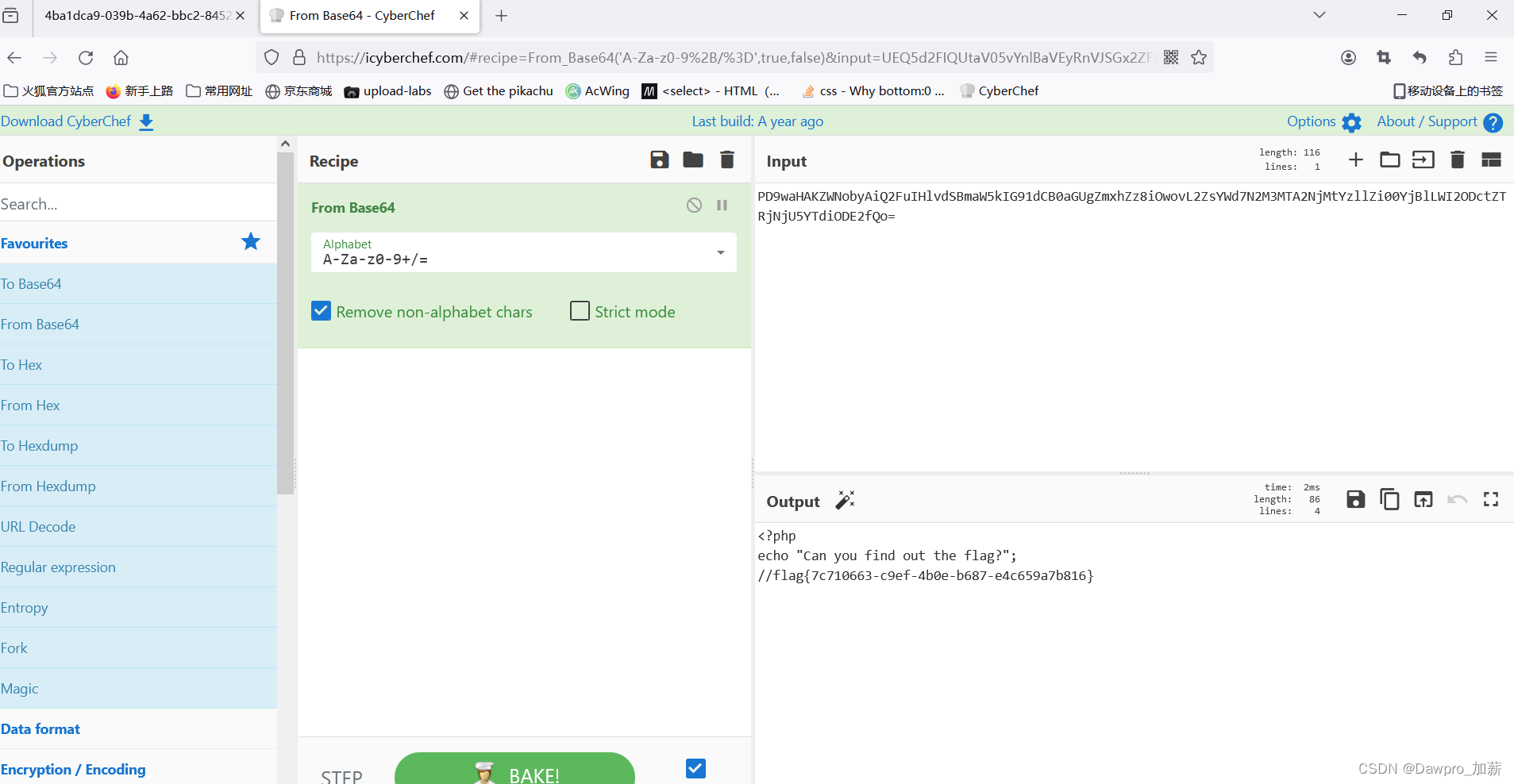Open the About / Support help icon
This screenshot has height=784, width=1514.
click(x=1493, y=122)
